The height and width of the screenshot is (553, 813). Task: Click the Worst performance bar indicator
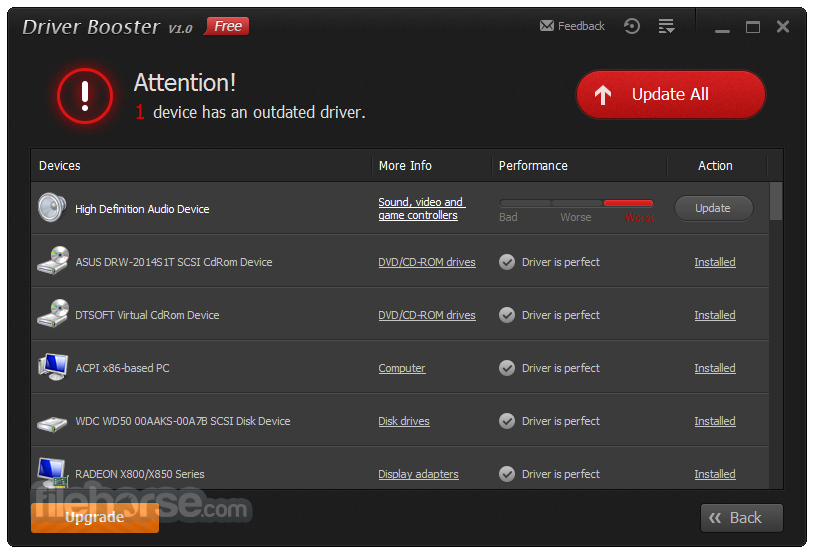coord(628,203)
